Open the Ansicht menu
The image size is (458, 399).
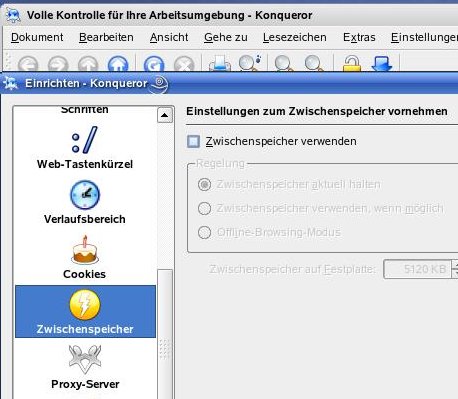(x=169, y=37)
